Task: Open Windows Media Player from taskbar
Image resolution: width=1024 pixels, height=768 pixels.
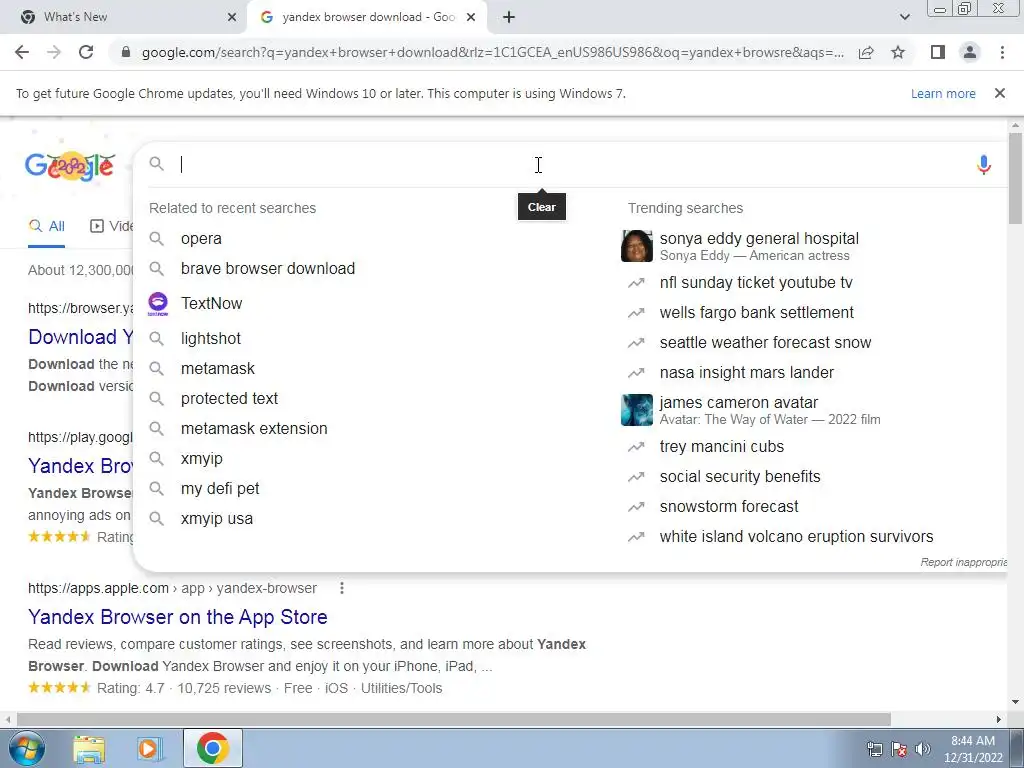Action: point(150,749)
